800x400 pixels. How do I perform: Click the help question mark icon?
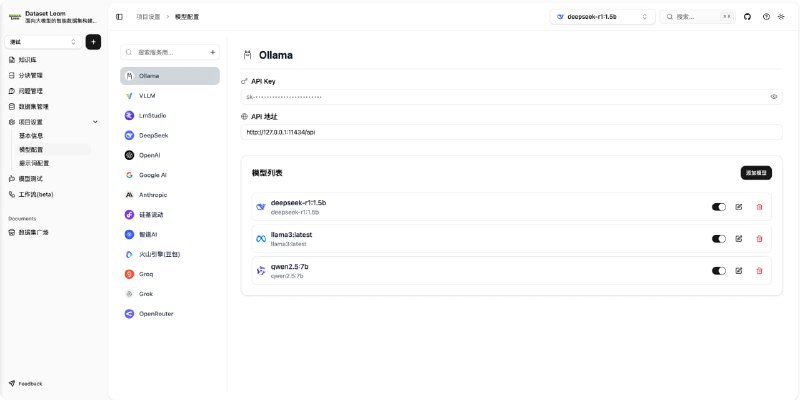coord(766,17)
